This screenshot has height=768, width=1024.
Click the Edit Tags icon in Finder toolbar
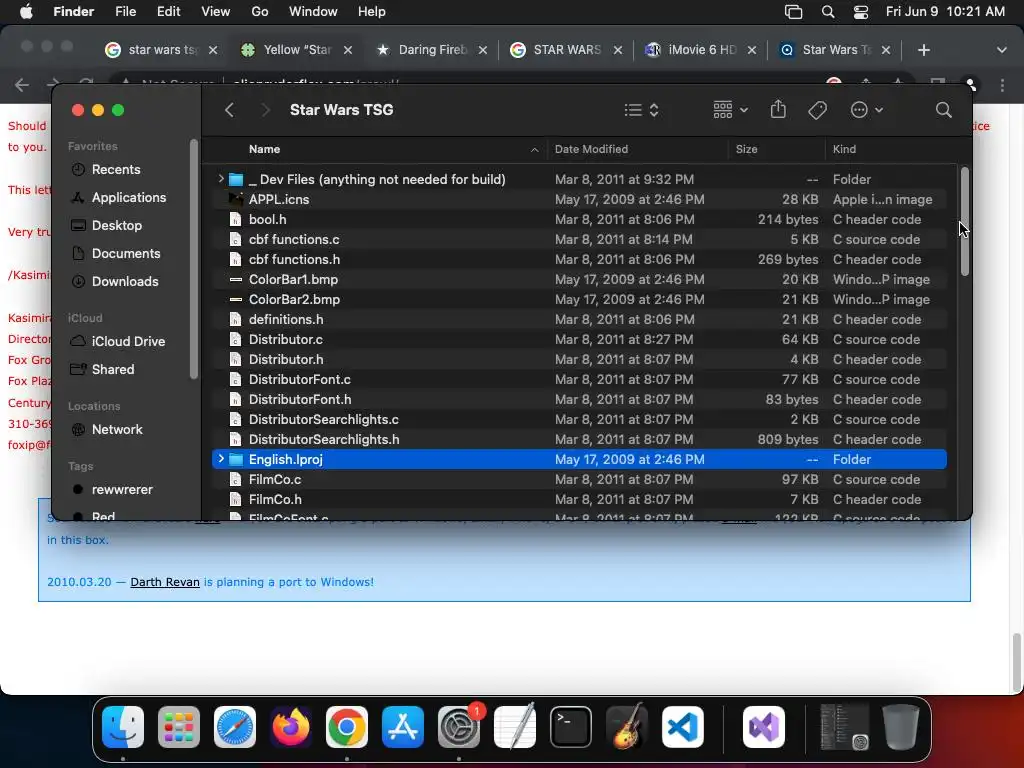click(x=817, y=110)
